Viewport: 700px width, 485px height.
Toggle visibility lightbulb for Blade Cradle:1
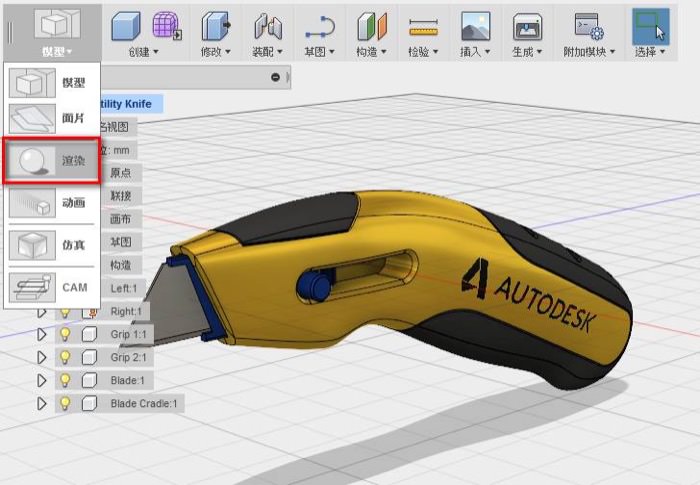click(x=65, y=404)
